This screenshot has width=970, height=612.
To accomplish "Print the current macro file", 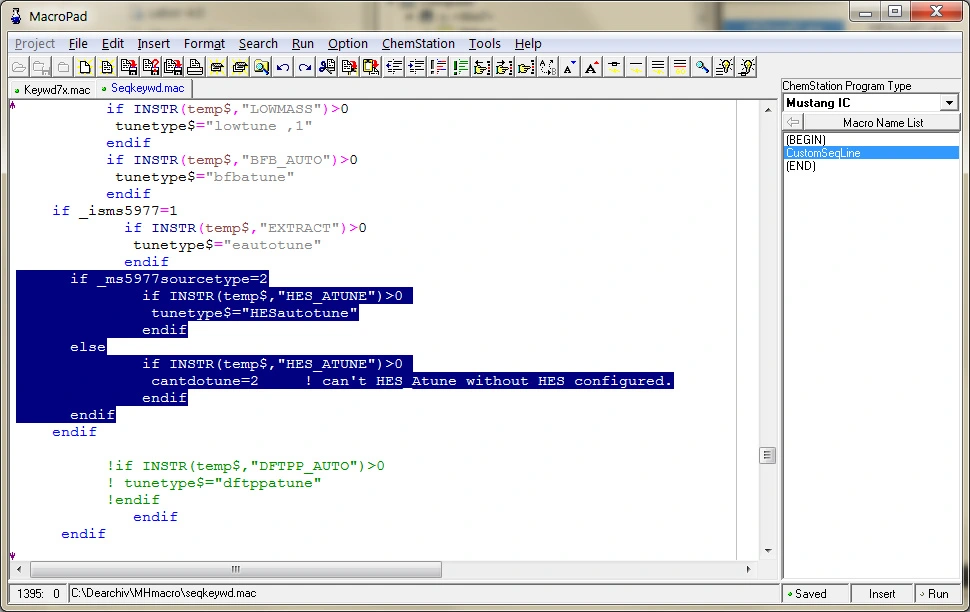I will click(x=195, y=67).
